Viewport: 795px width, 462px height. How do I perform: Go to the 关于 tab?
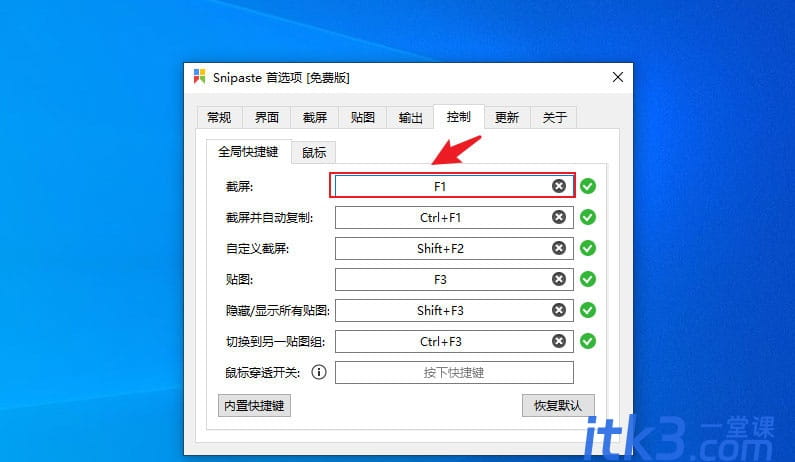pos(554,118)
